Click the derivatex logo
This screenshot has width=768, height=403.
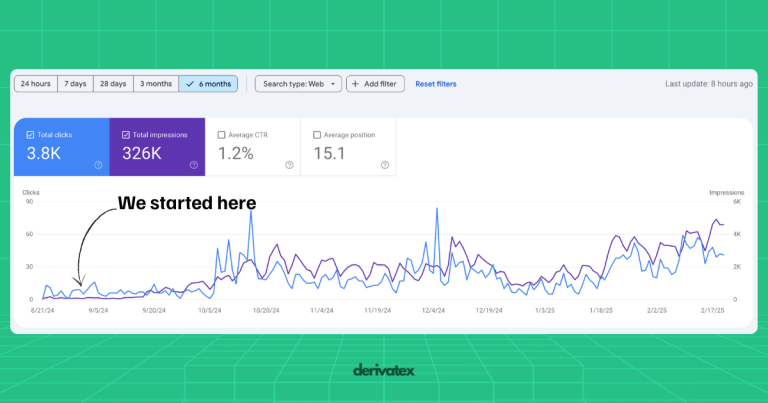point(384,370)
